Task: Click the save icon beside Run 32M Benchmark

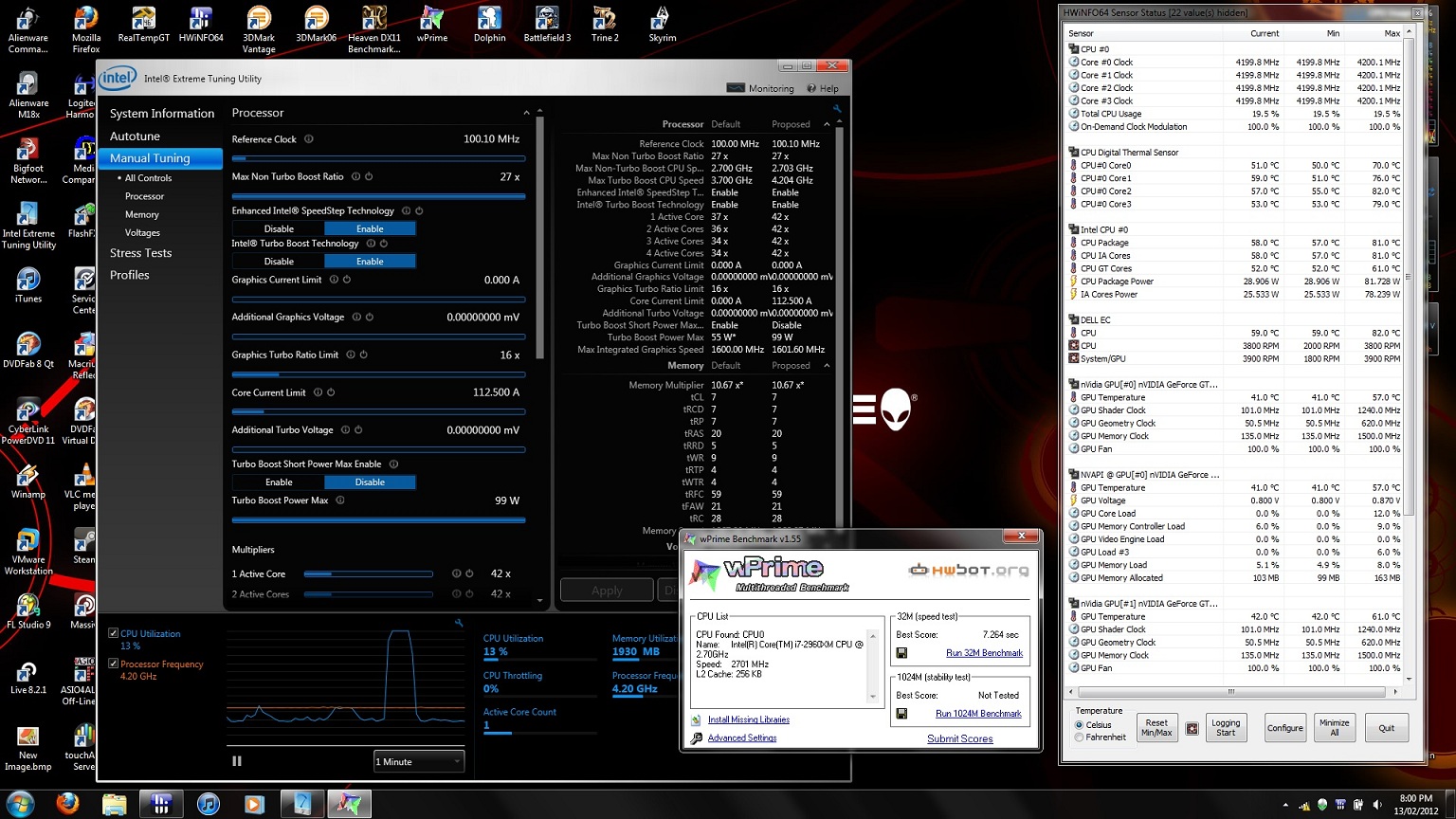Action: pos(901,653)
